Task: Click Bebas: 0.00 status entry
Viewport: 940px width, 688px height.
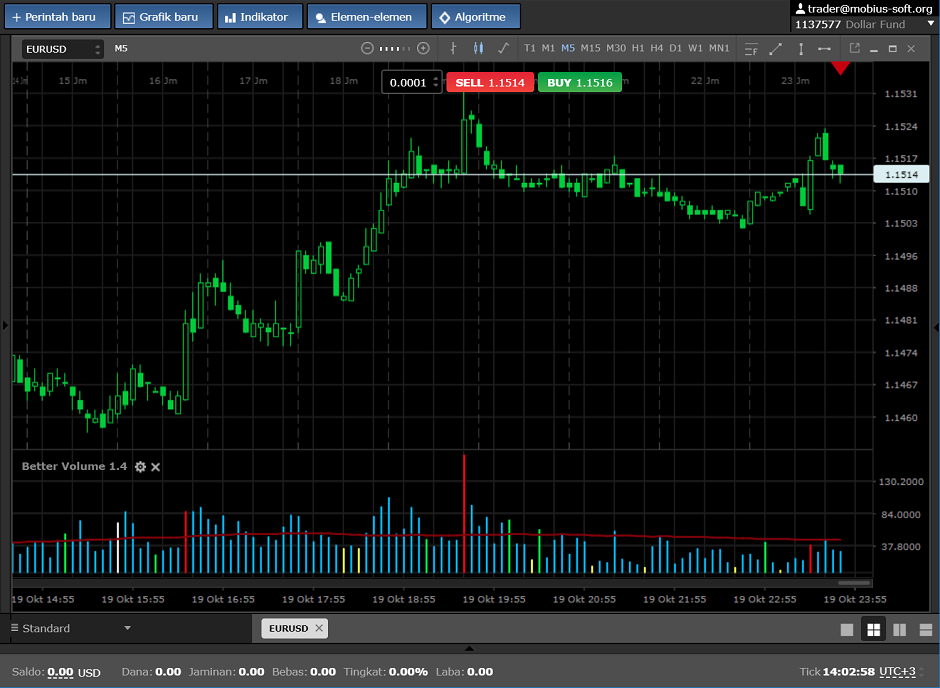Action: pyautogui.click(x=304, y=672)
